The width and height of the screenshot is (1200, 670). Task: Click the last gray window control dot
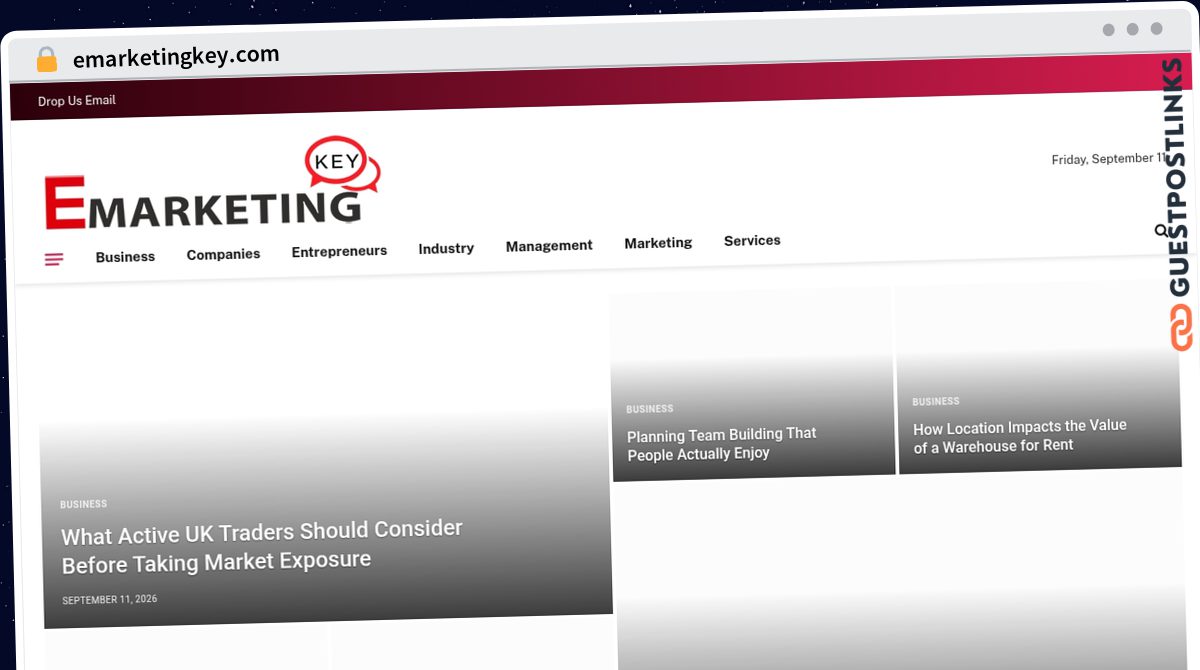click(x=1156, y=29)
